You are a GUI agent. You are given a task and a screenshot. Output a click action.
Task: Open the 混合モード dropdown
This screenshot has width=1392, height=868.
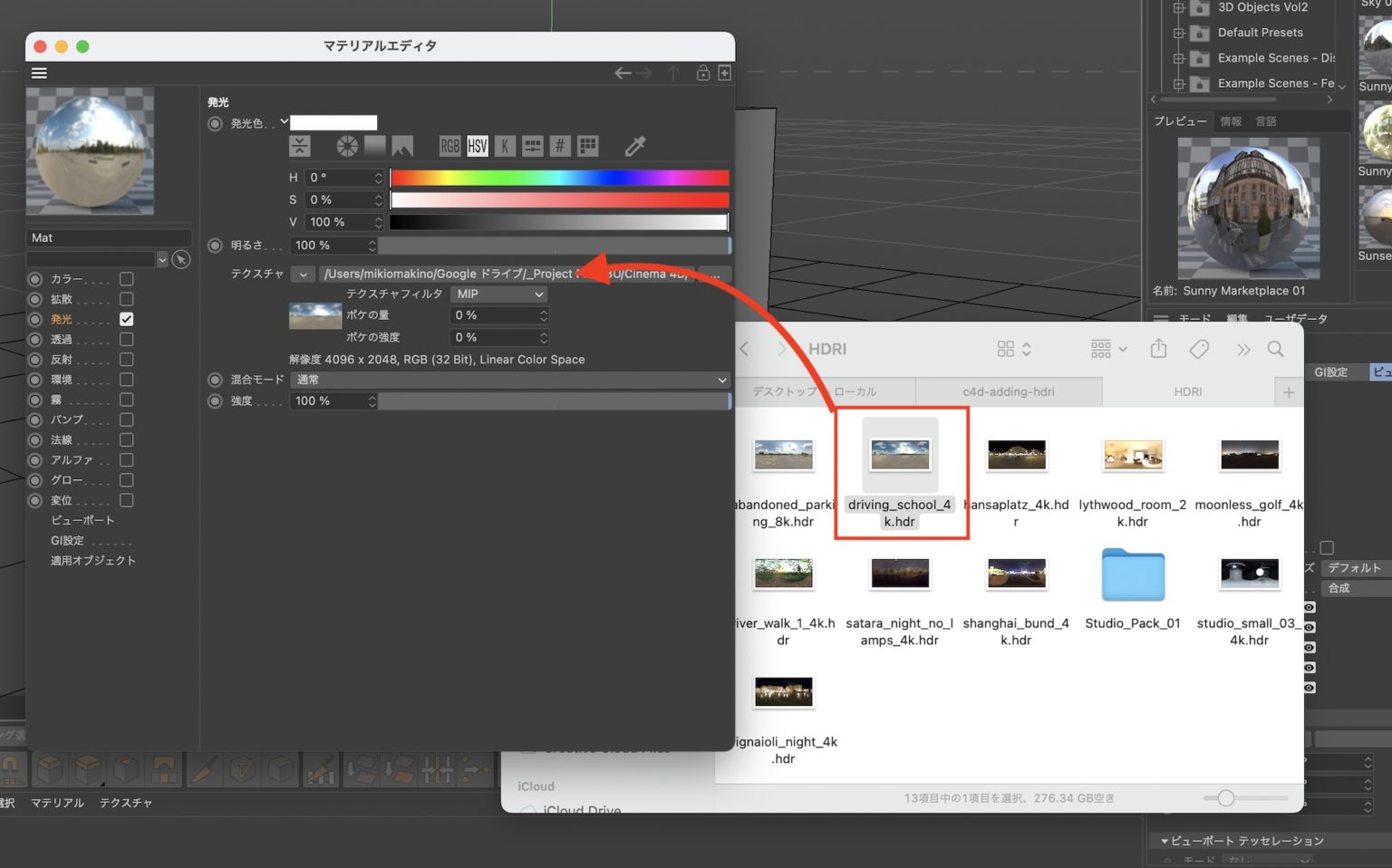[x=510, y=380]
